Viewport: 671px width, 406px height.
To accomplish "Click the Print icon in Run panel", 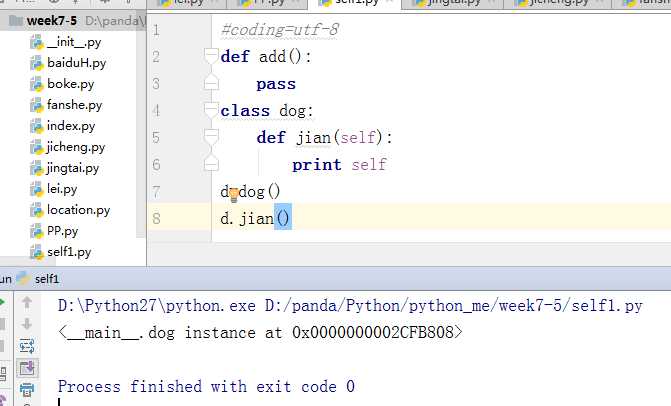I will (x=27, y=389).
